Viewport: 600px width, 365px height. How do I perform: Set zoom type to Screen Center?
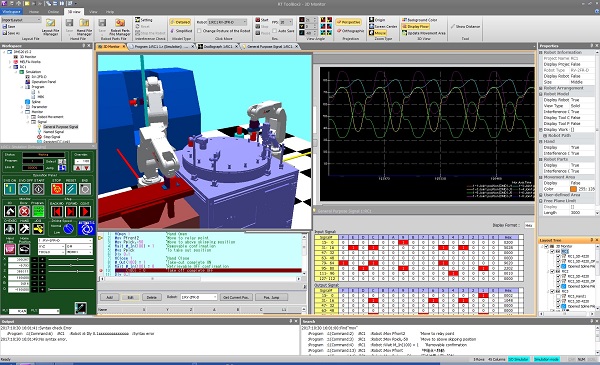383,26
